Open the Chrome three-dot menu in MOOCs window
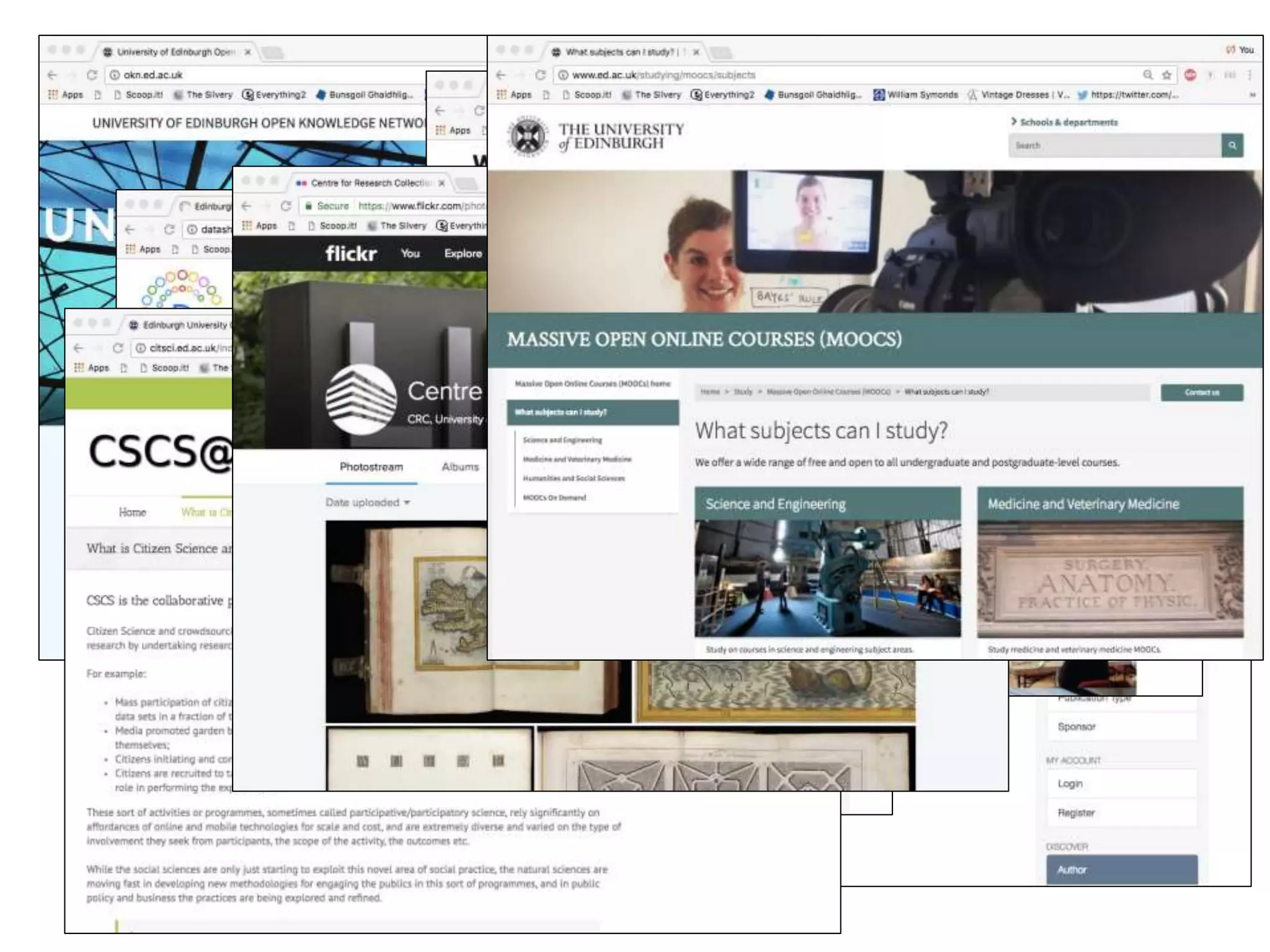1270x952 pixels. pos(1250,75)
